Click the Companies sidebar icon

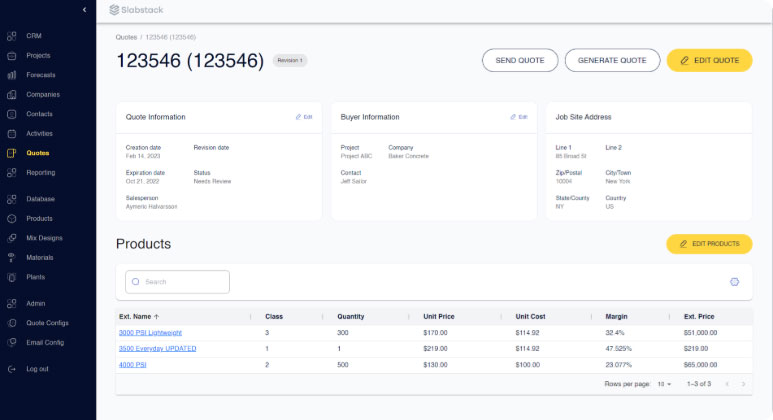tap(11, 95)
